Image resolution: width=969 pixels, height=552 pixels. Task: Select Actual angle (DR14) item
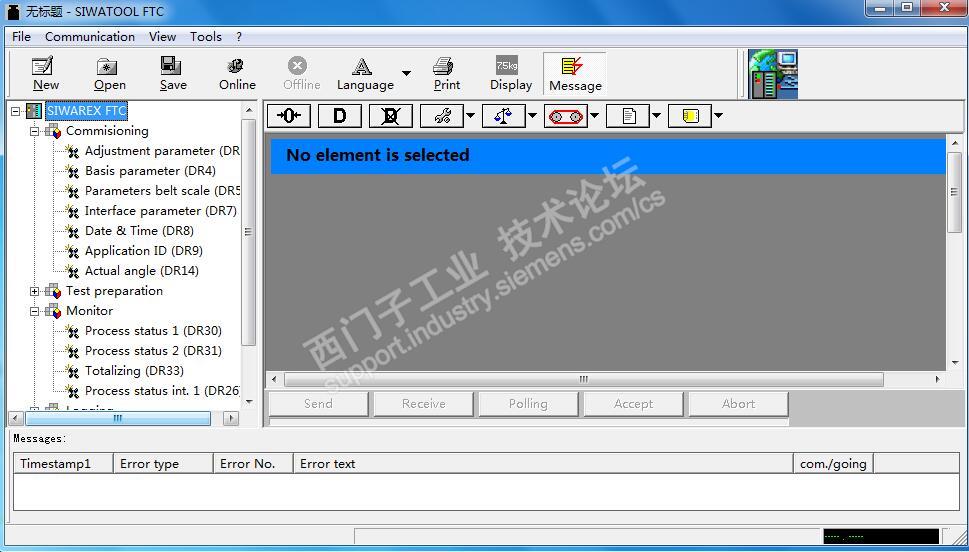pyautogui.click(x=142, y=271)
